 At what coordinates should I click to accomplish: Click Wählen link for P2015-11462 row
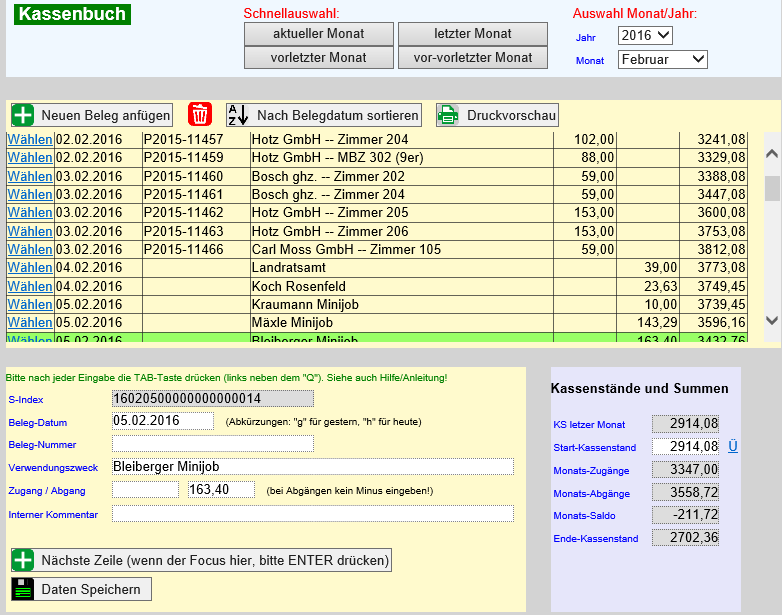30,212
